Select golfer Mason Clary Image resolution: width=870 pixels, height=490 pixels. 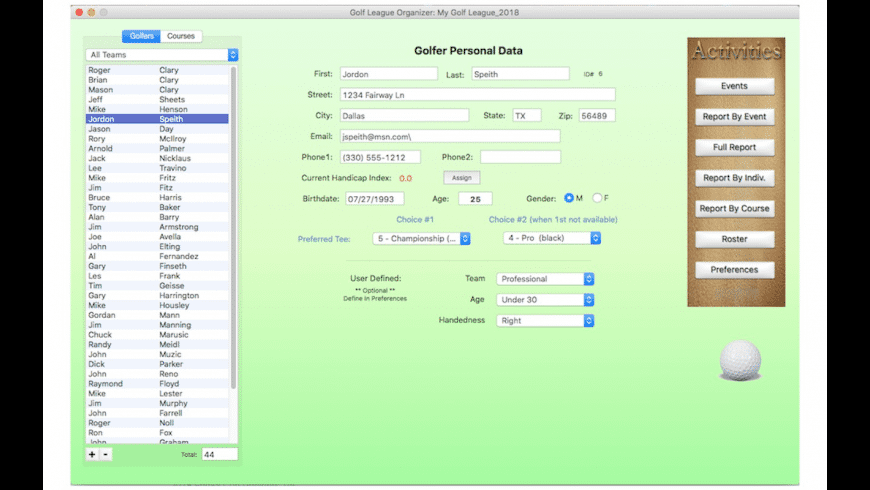157,90
